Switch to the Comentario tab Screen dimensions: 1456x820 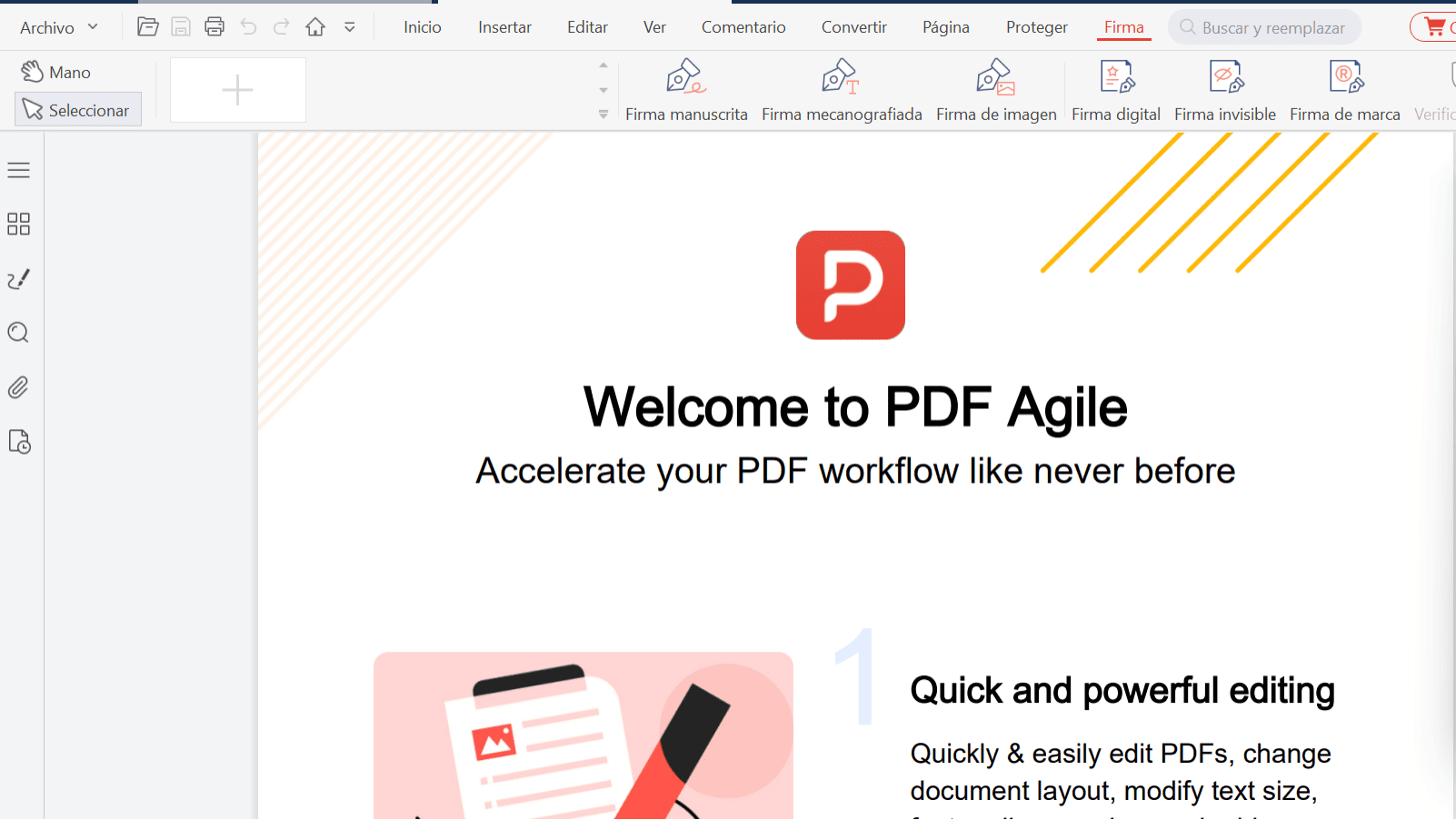(x=743, y=27)
